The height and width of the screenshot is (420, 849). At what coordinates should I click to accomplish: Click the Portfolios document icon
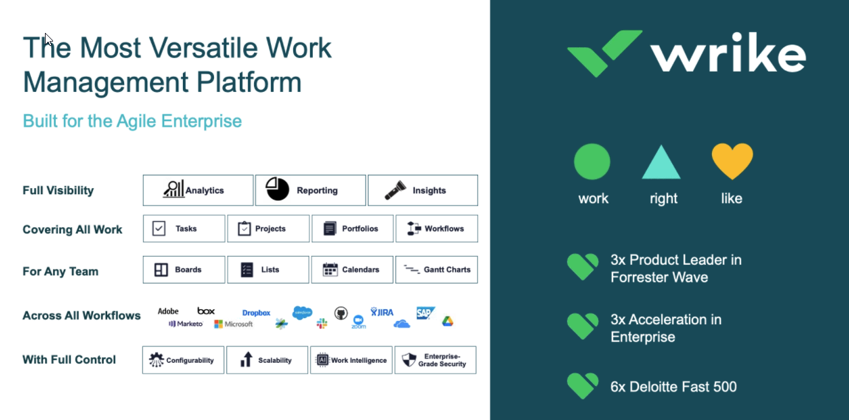click(x=330, y=229)
